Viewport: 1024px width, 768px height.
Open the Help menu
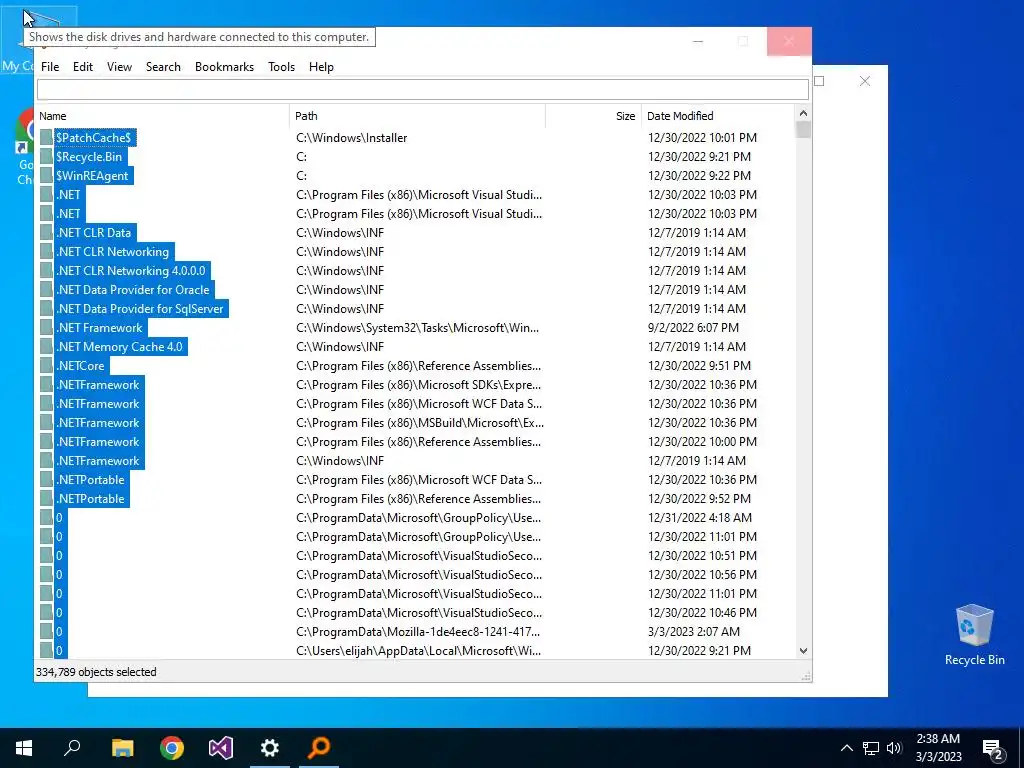point(321,67)
